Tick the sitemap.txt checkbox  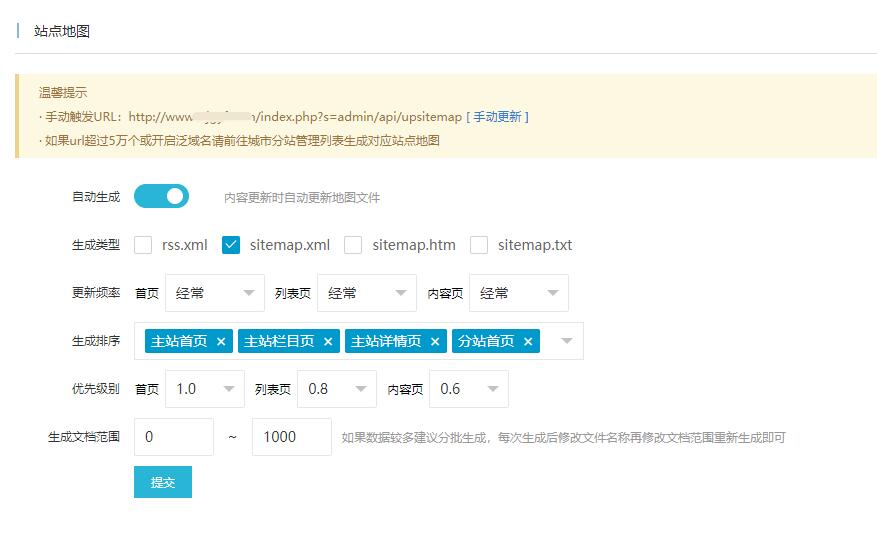(x=479, y=245)
